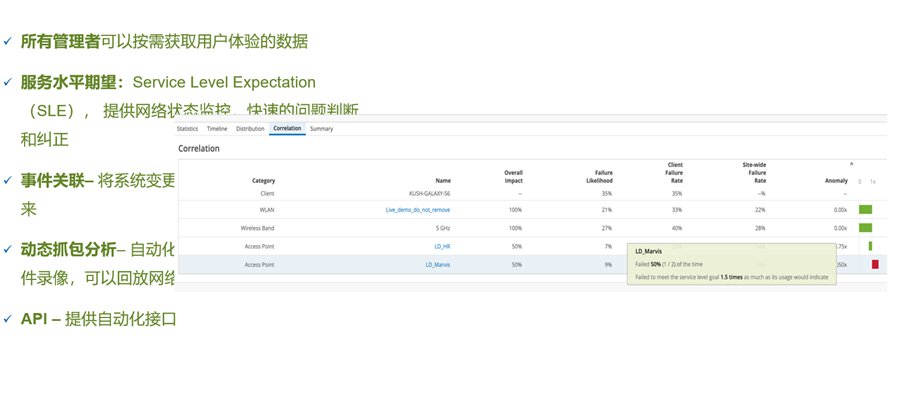Screen dimensions: 900x405
Task: Sort by the Overall Impact column header
Action: pyautogui.click(x=513, y=176)
